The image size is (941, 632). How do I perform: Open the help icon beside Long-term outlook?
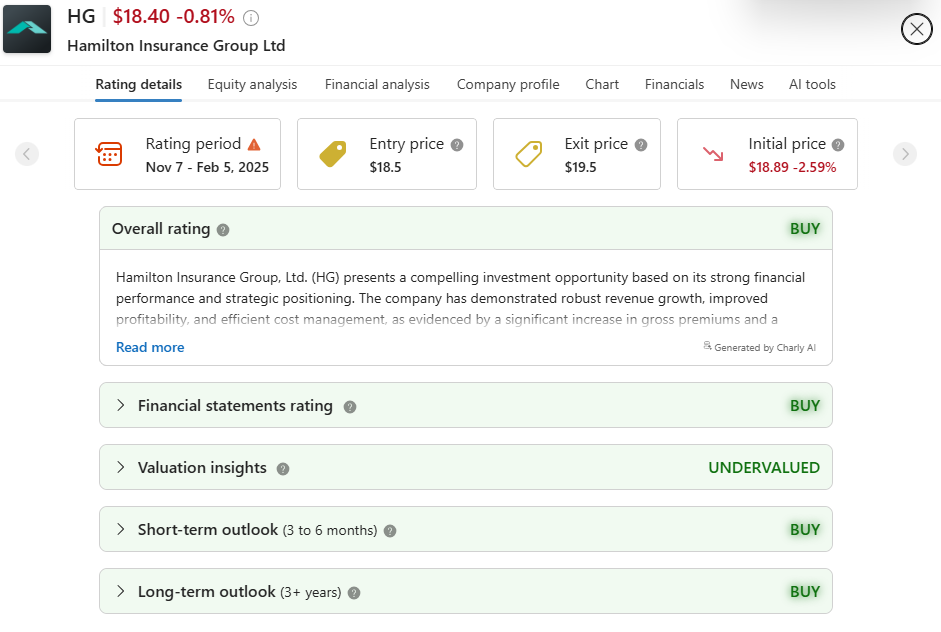[x=354, y=592]
